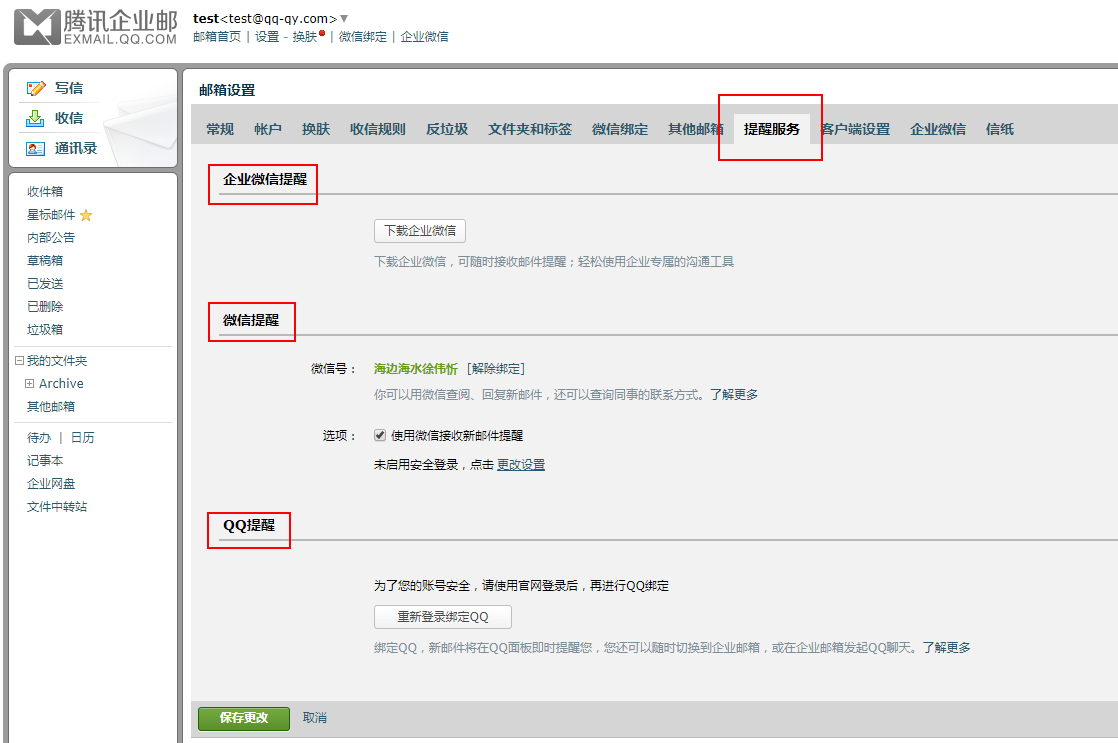Open the 垃圾箱 folder
Screen dimensions: 1118x743
pyautogui.click(x=45, y=329)
